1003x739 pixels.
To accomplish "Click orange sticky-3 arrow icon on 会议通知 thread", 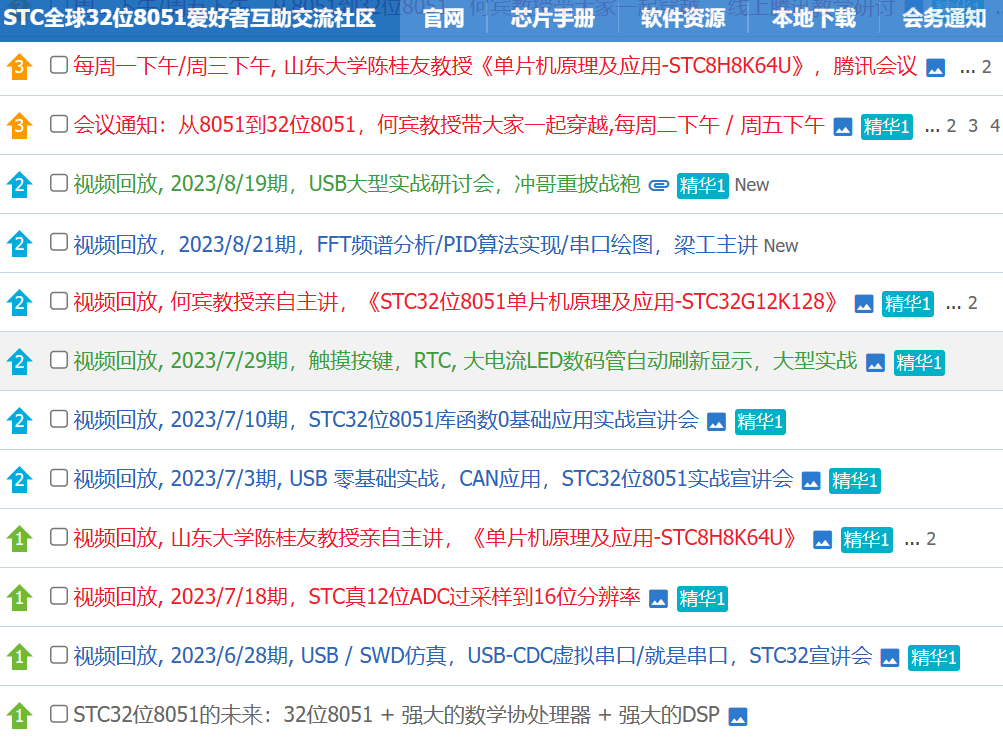I will coord(19,125).
